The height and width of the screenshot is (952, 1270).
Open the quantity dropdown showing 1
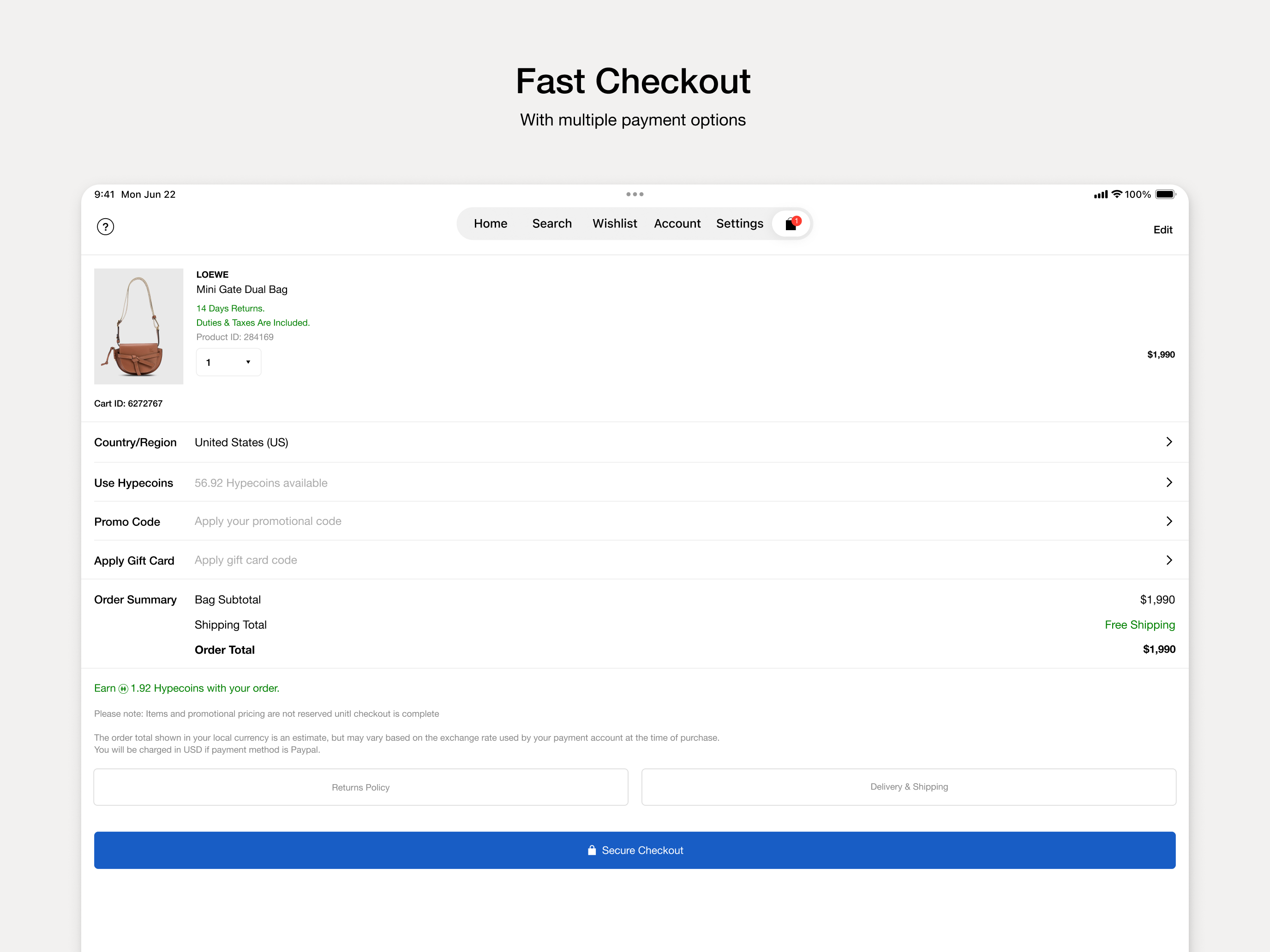(228, 363)
